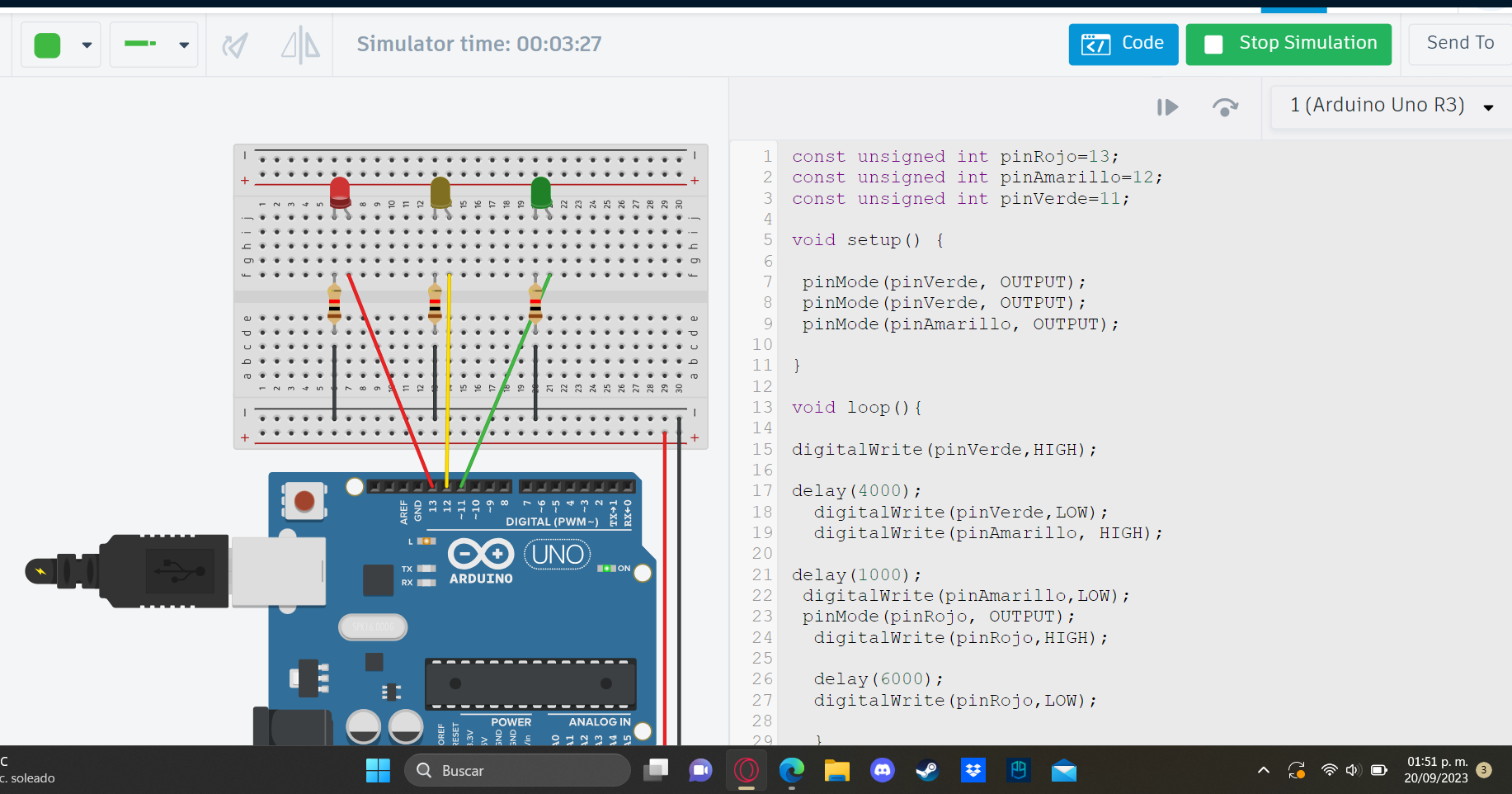Select the green LED on the breadboard
Image resolution: width=1512 pixels, height=794 pixels.
541,192
